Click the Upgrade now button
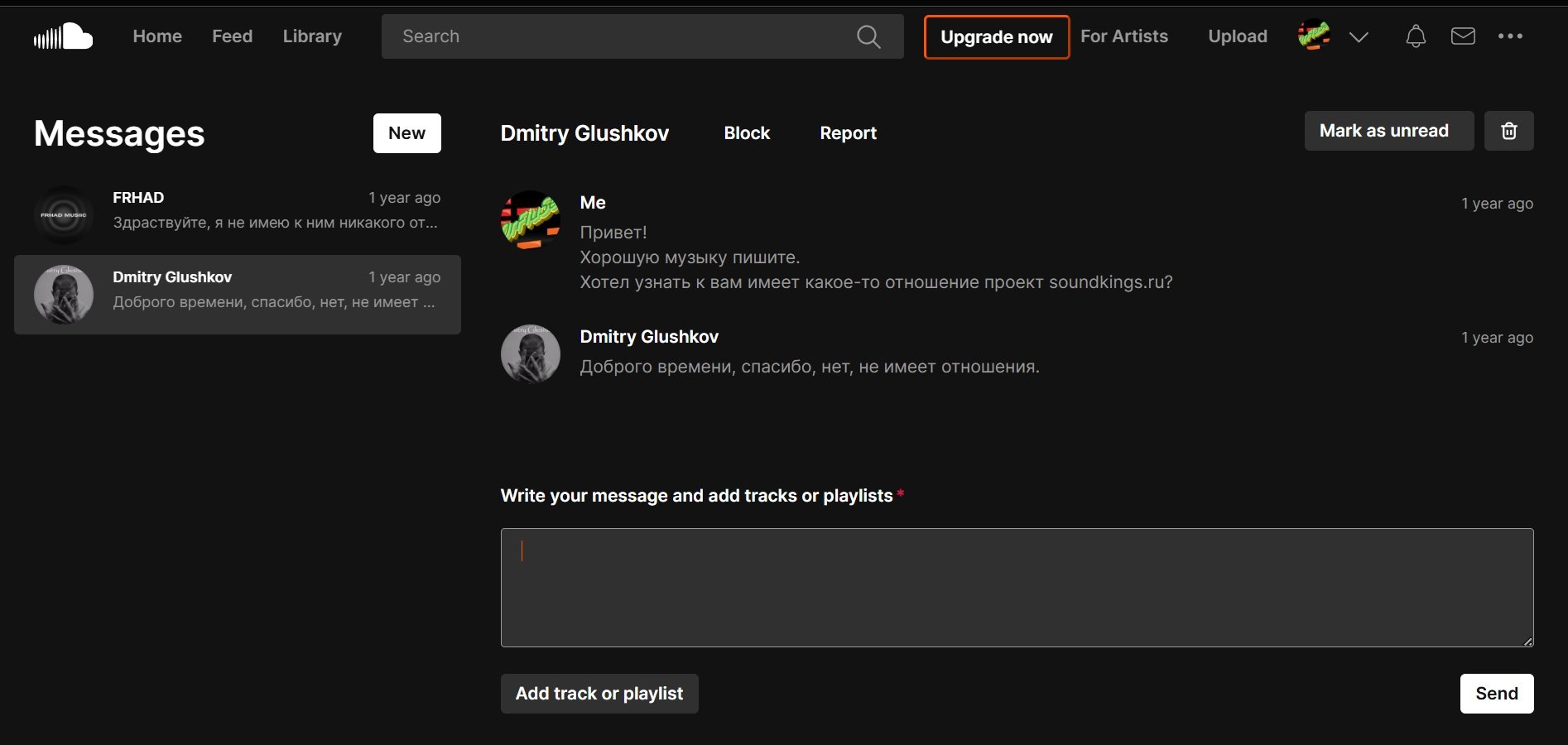 coord(997,37)
